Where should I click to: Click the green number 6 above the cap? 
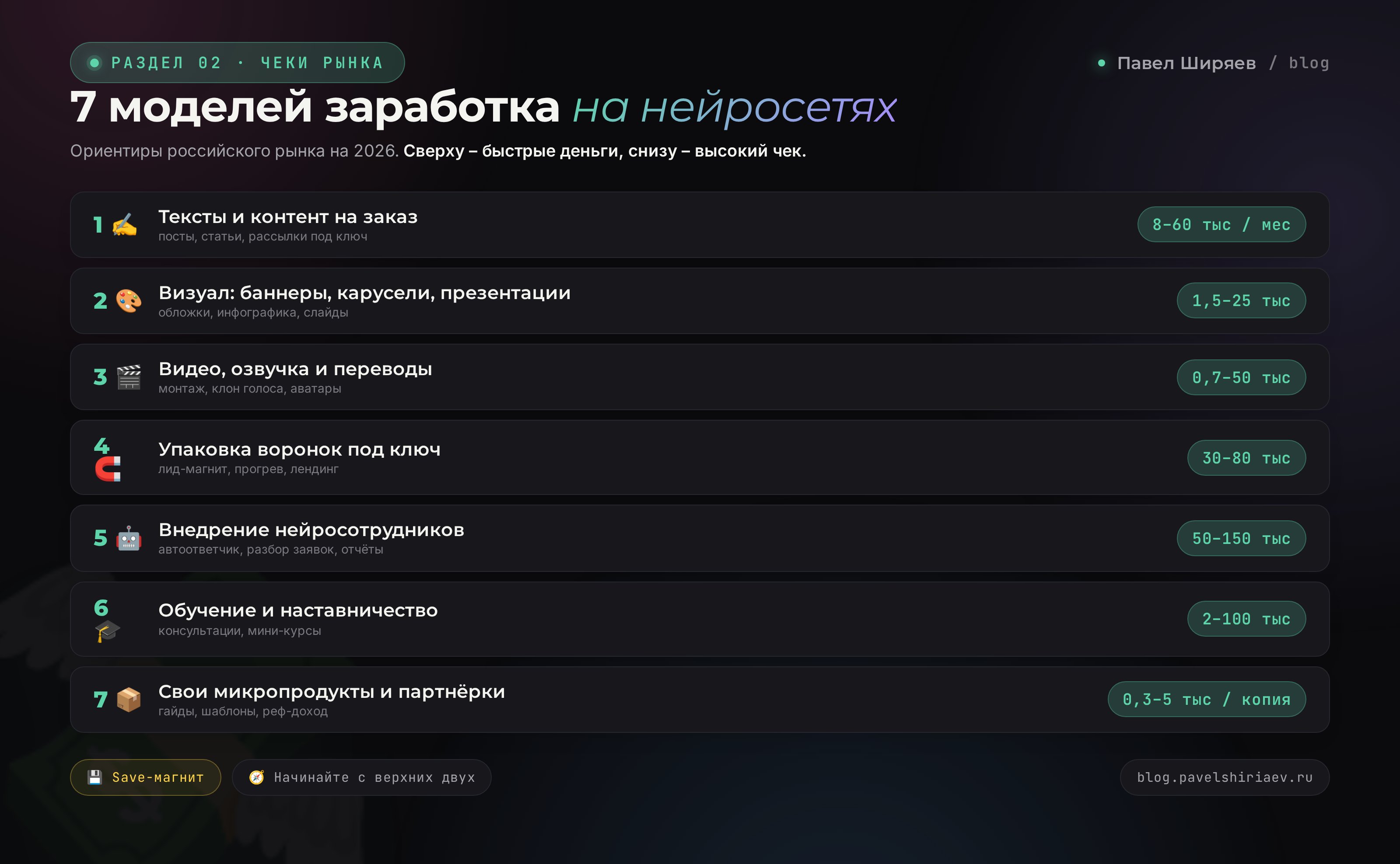[x=101, y=608]
